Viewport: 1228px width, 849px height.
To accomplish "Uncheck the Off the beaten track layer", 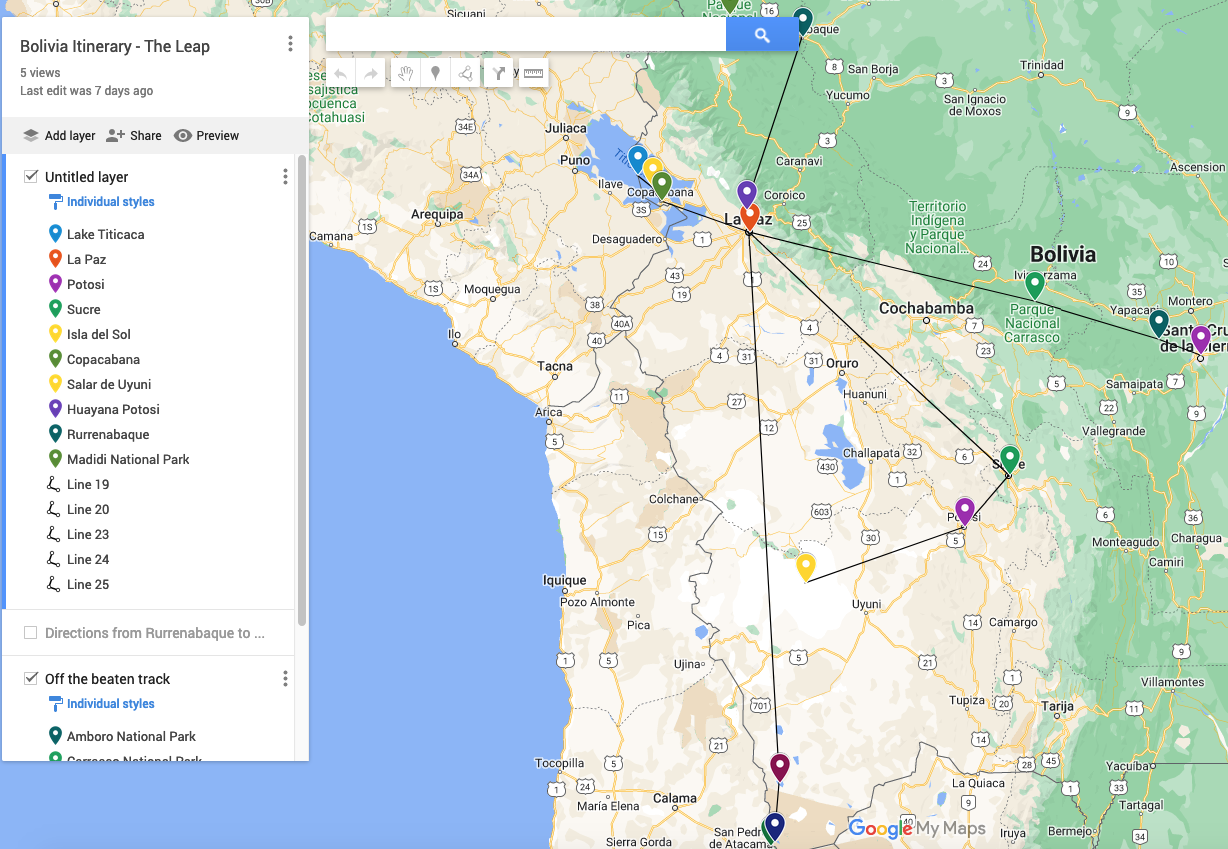I will pyautogui.click(x=31, y=679).
